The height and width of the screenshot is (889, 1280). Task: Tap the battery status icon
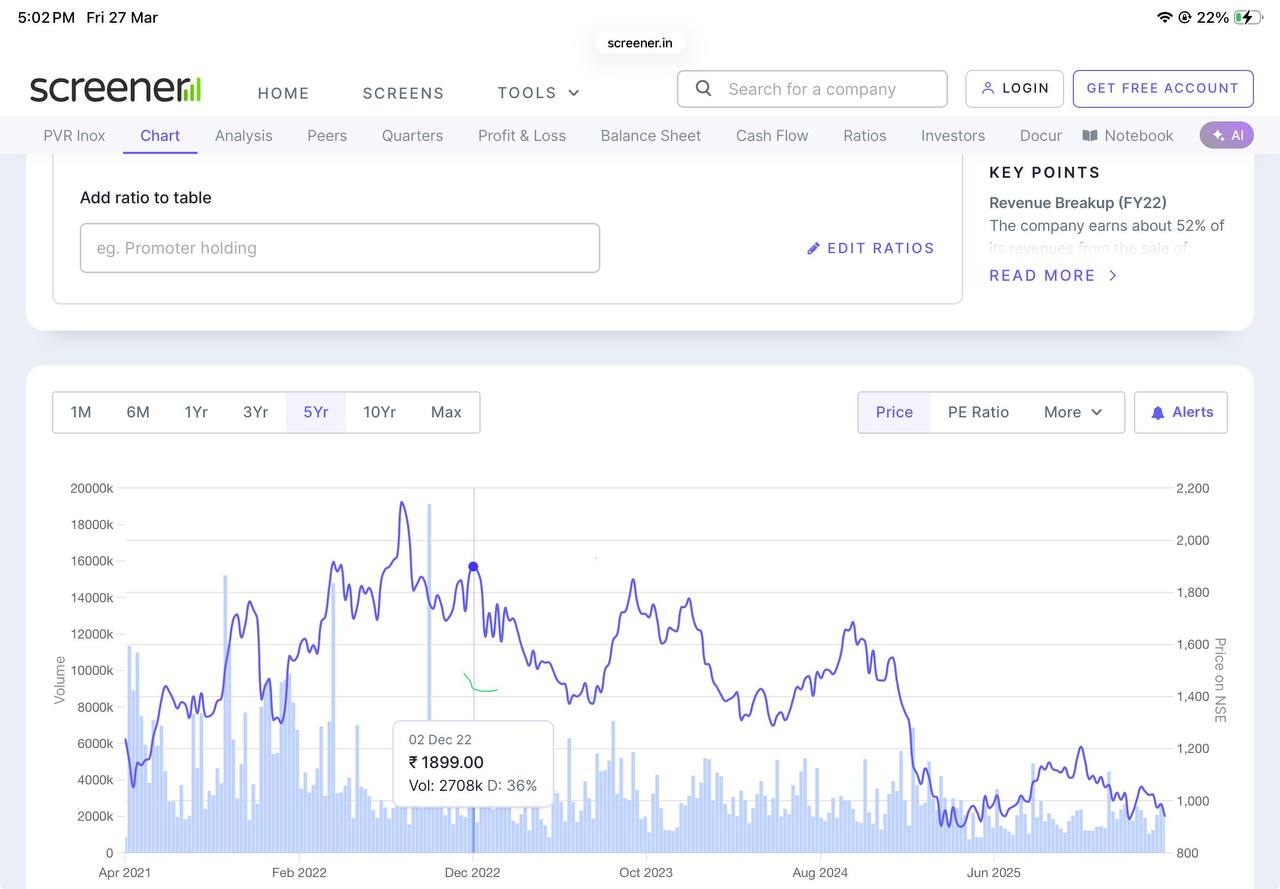click(1248, 17)
